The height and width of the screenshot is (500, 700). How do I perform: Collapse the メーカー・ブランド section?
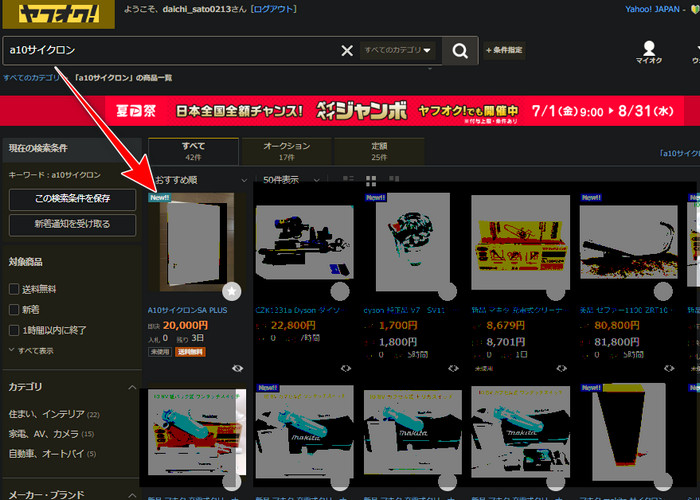(x=132, y=495)
